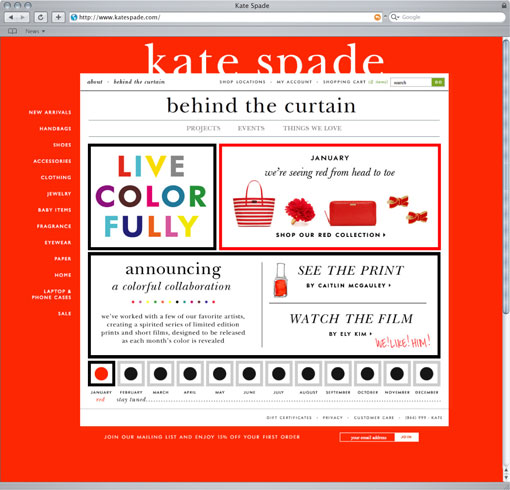This screenshot has width=510, height=490.
Task: Select Jewelry in the sidebar
Action: 59,194
